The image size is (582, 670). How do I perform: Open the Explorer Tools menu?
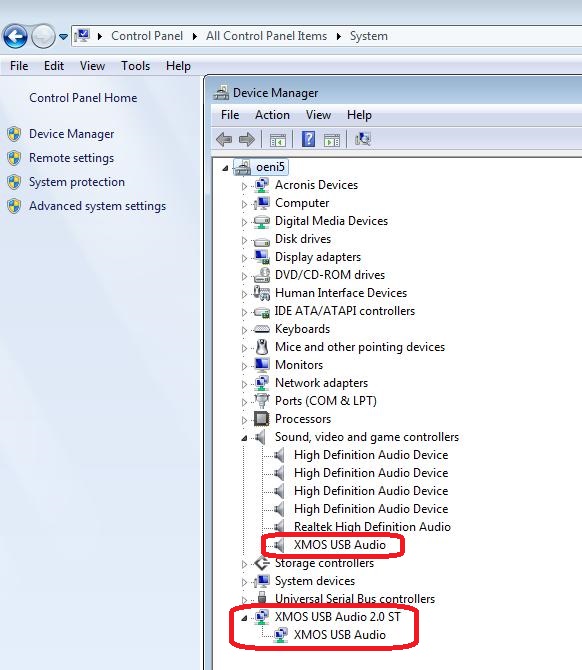[x=135, y=66]
